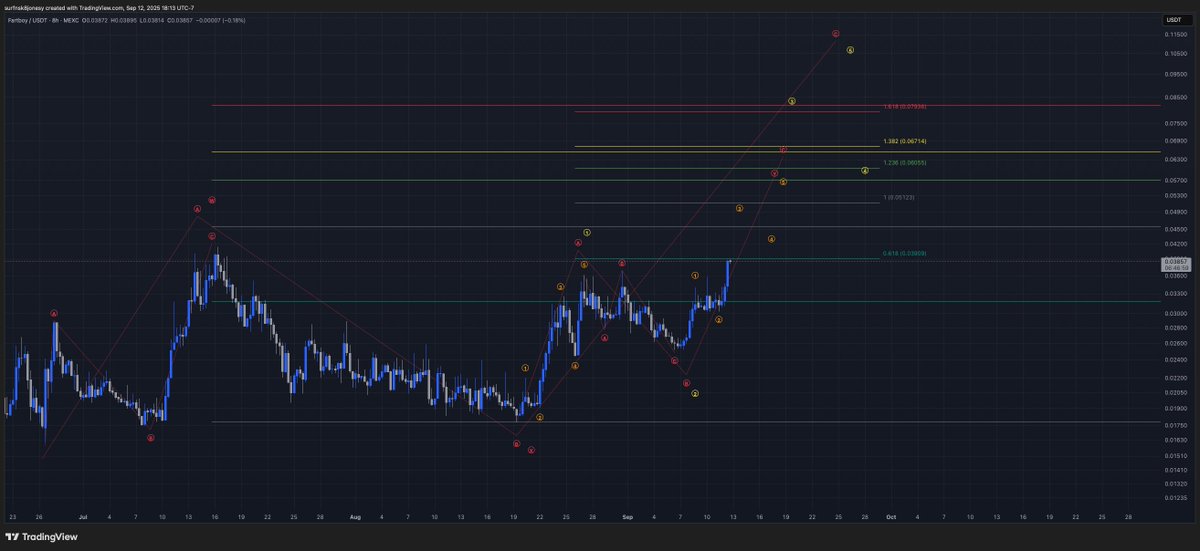The image size is (1200, 551).
Task: Click the Fartboy / USDT symbol title
Action: click(x=25, y=19)
